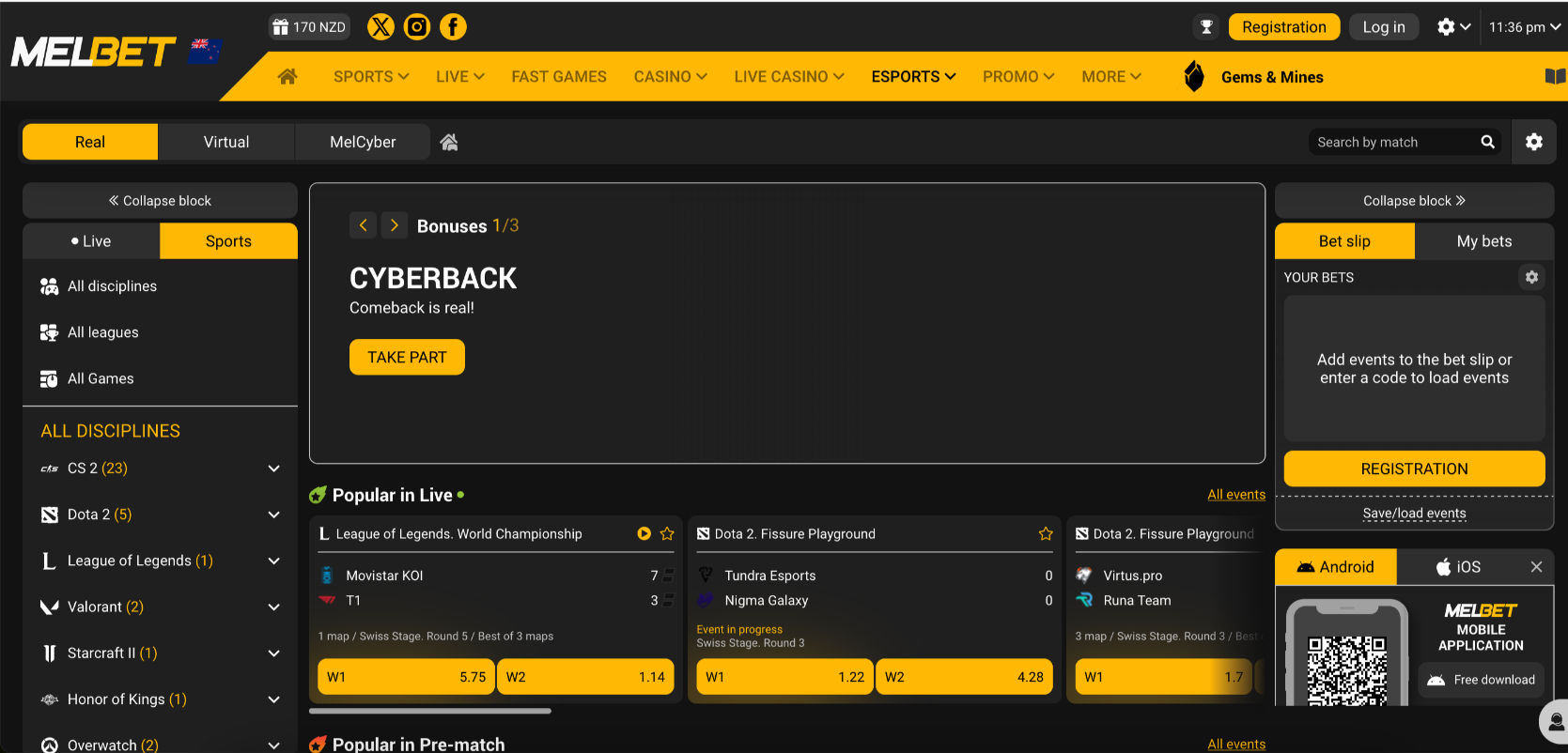Open the My bets tab

point(1483,241)
